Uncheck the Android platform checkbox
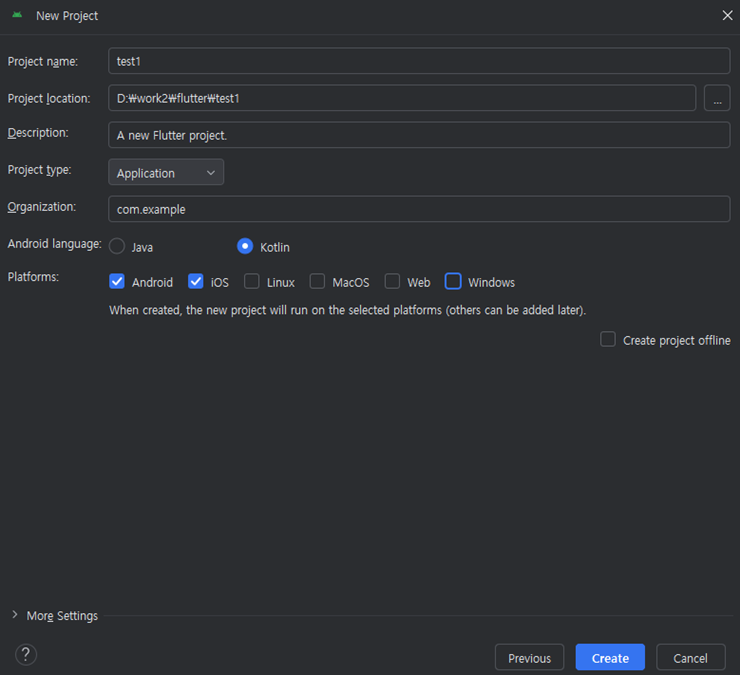This screenshot has width=740, height=675. pyautogui.click(x=117, y=282)
